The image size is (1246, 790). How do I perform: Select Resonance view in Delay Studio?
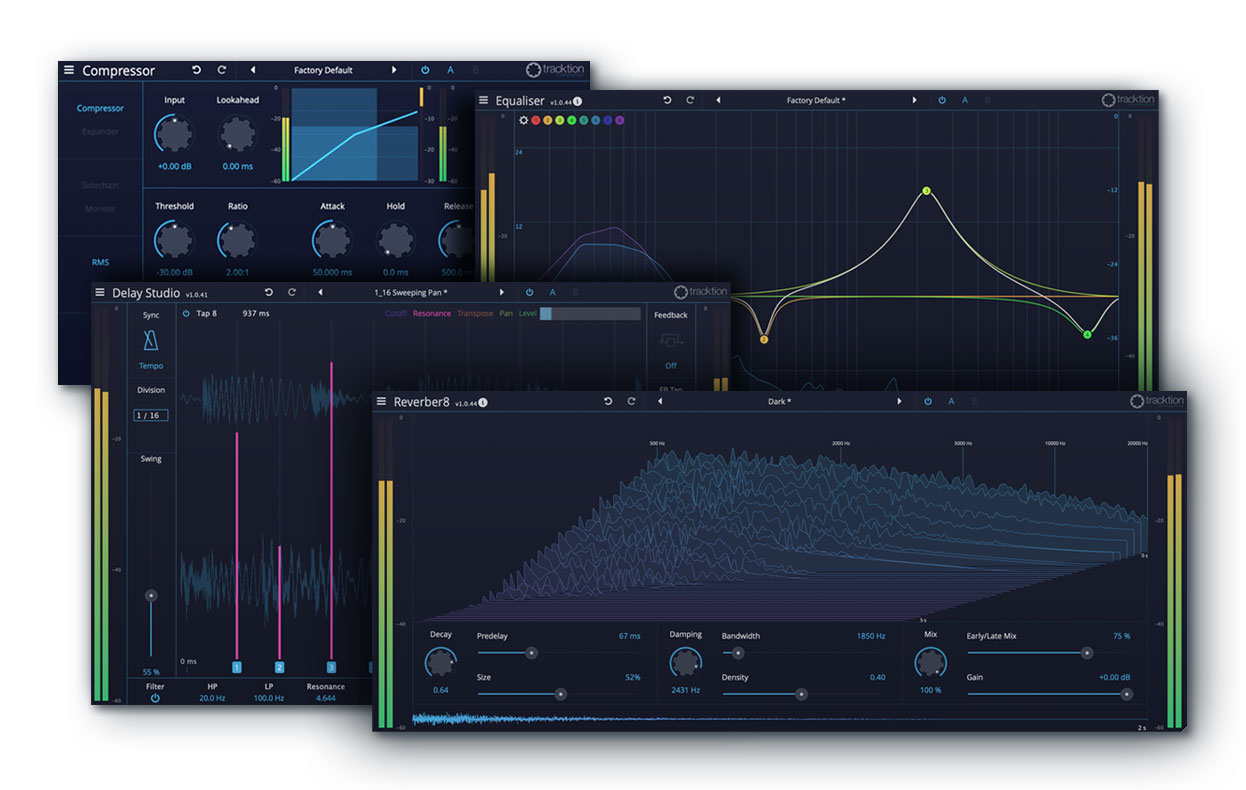pyautogui.click(x=432, y=314)
